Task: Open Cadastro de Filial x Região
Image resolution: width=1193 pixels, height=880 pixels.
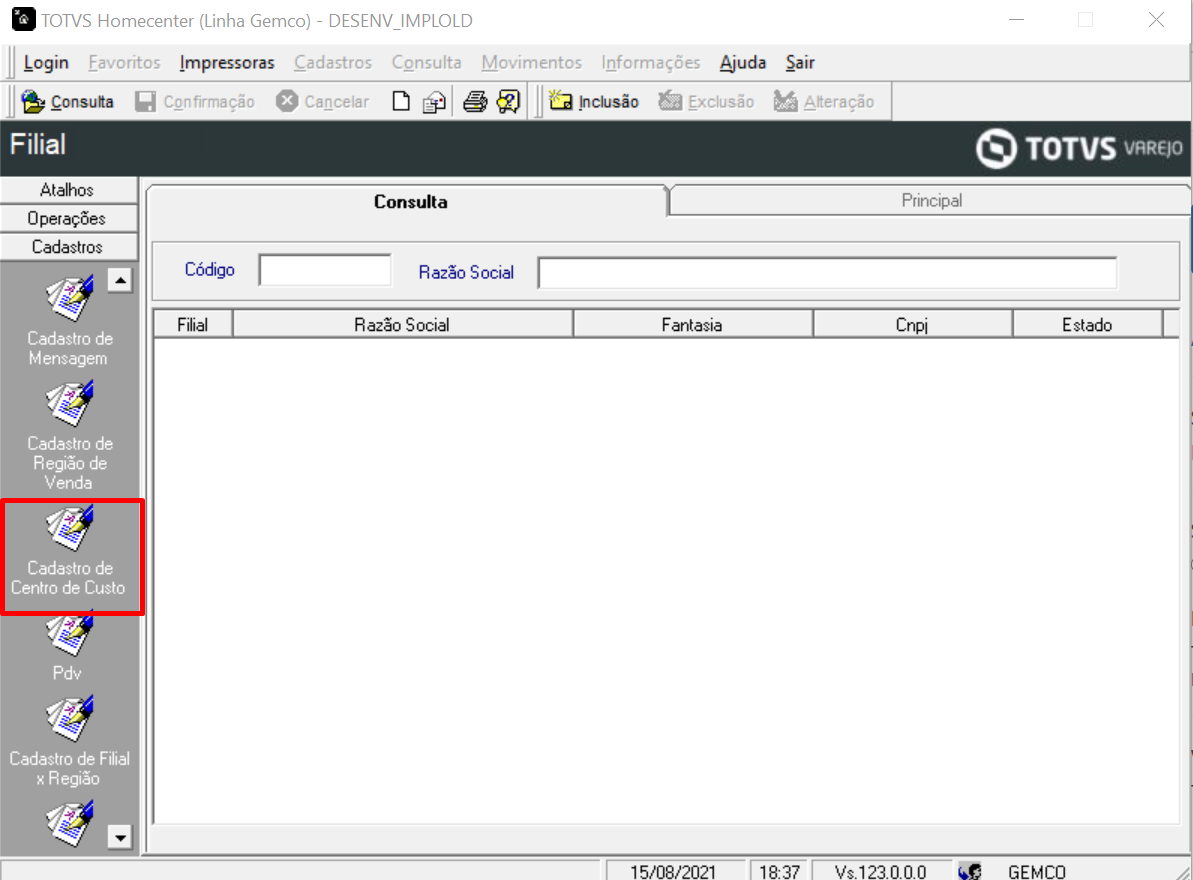Action: (69, 742)
